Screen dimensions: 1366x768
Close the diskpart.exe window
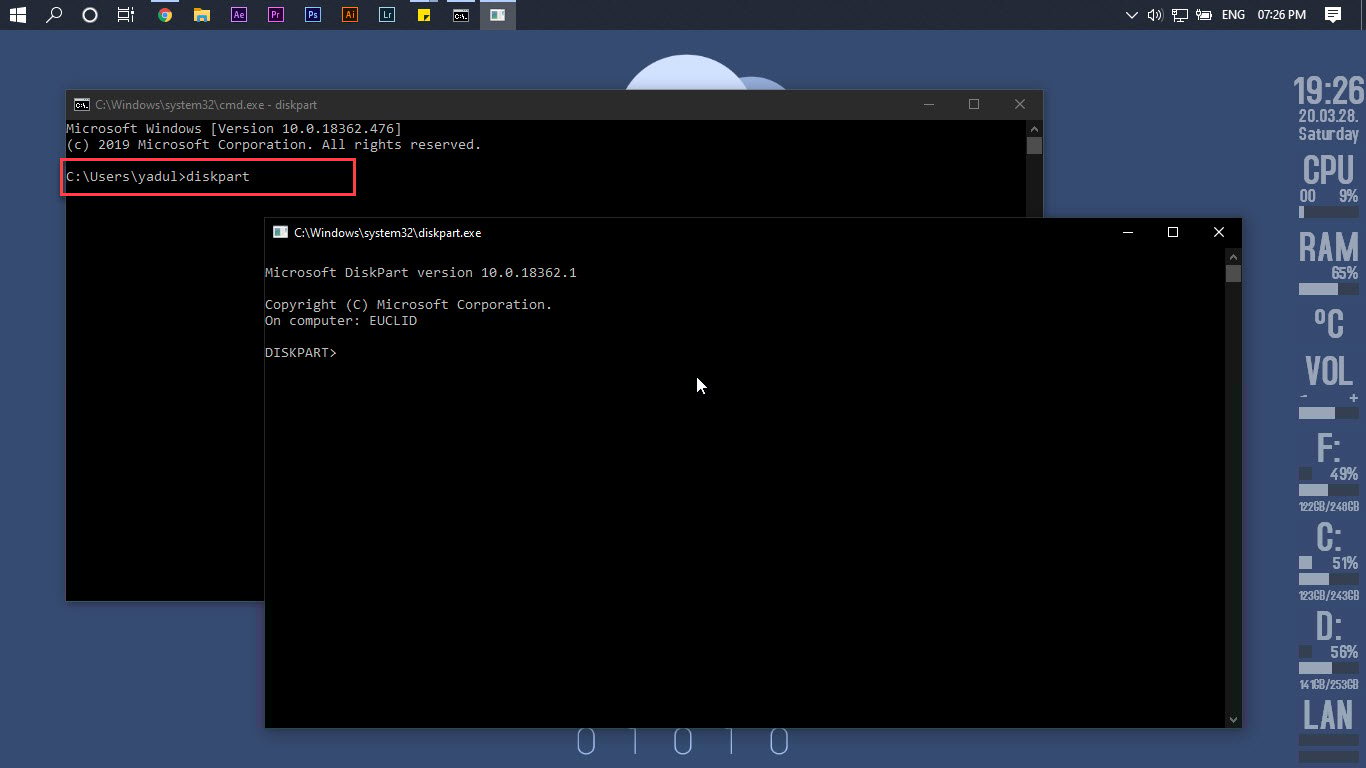pos(1218,232)
